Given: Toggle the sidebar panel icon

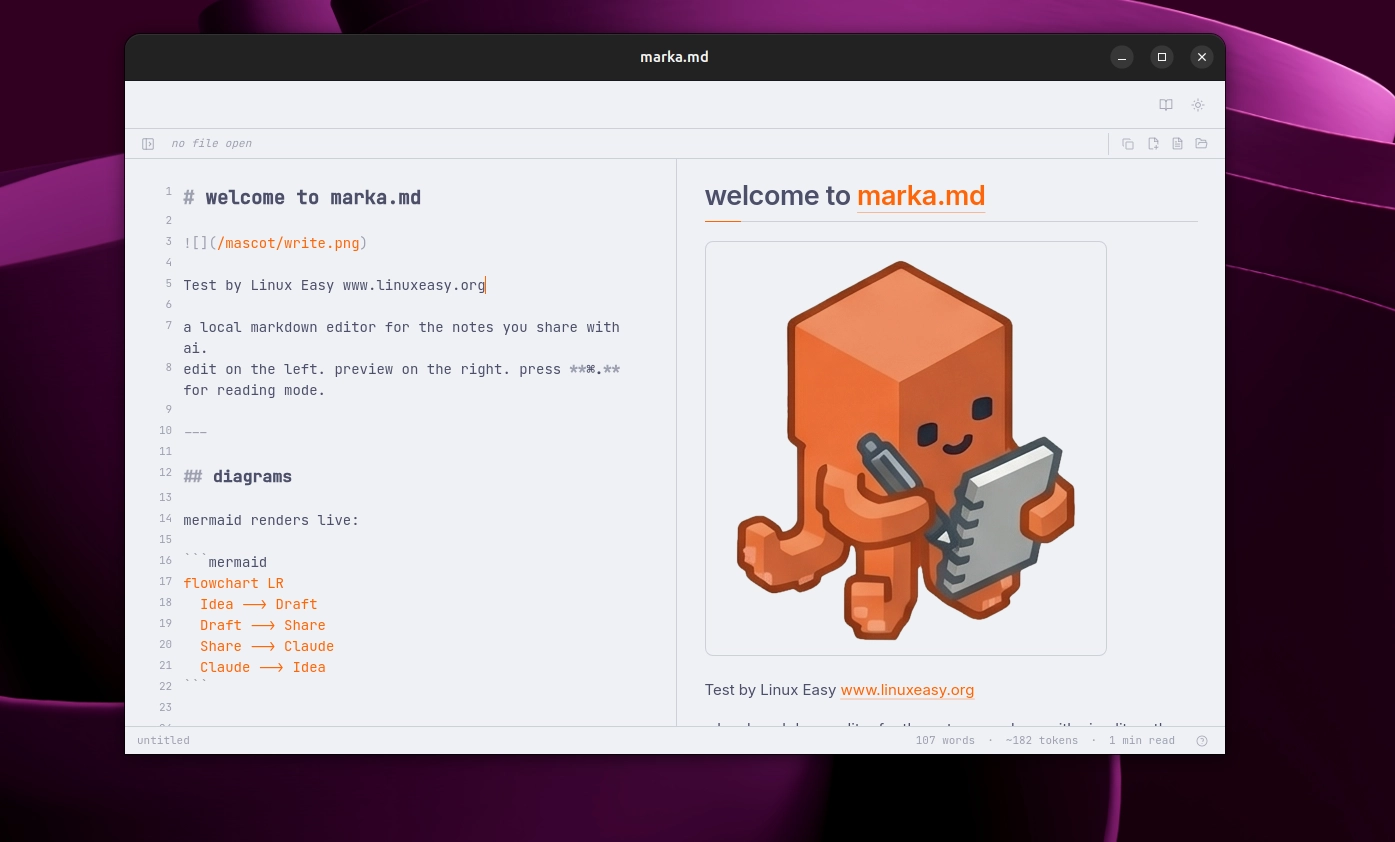Looking at the screenshot, I should click(x=148, y=144).
